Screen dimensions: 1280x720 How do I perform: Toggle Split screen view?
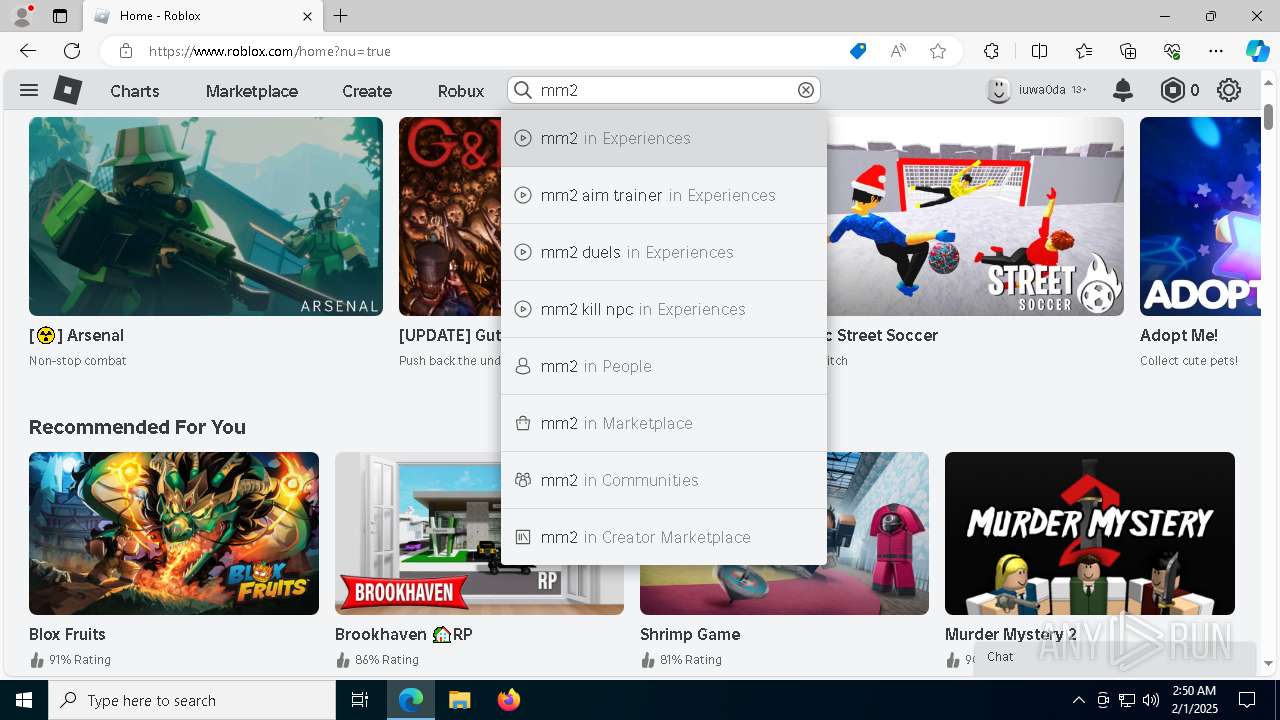pos(1039,51)
